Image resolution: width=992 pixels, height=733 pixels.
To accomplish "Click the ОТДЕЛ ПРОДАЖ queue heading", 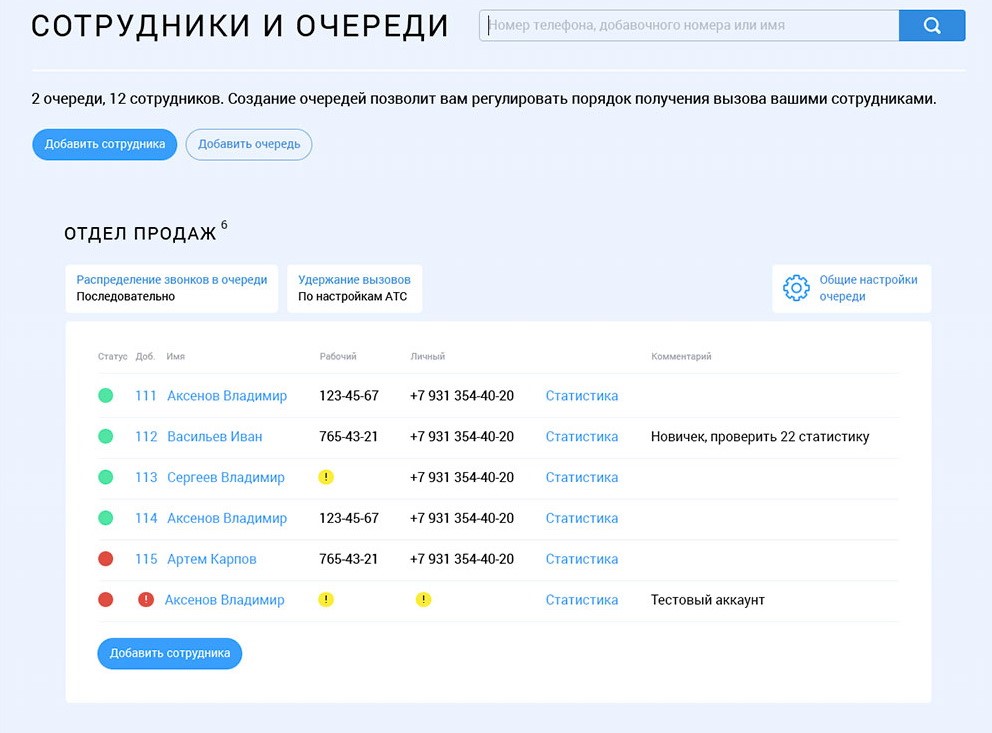I will [140, 233].
